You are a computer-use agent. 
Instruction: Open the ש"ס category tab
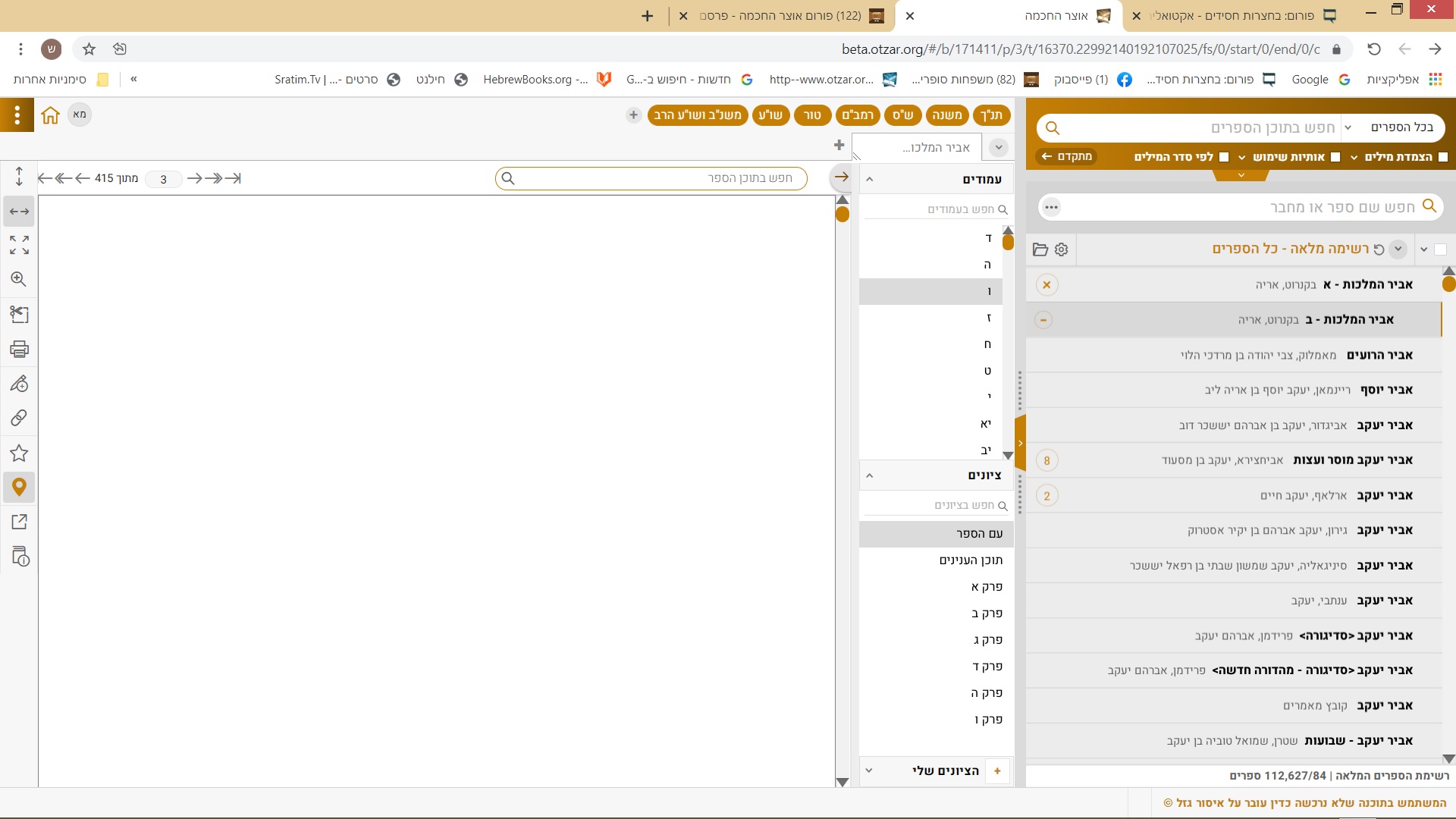pos(902,115)
